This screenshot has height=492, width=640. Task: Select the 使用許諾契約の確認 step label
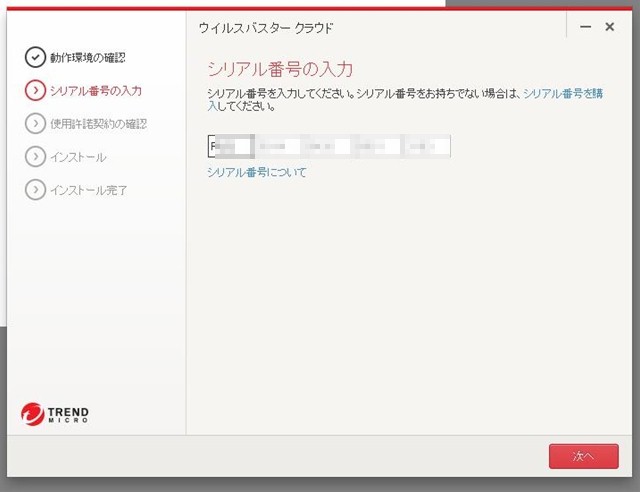tap(98, 124)
